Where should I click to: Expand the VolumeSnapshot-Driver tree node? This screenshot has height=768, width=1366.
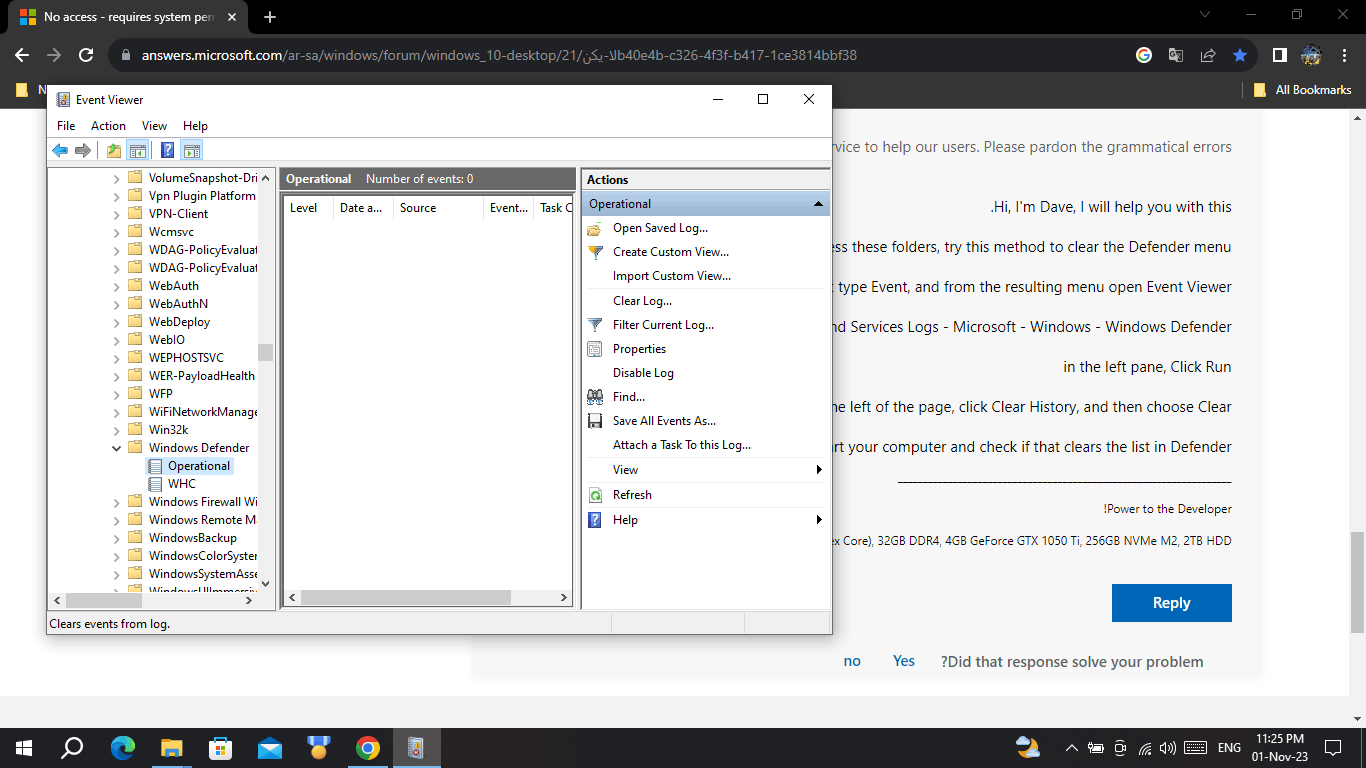(x=117, y=178)
